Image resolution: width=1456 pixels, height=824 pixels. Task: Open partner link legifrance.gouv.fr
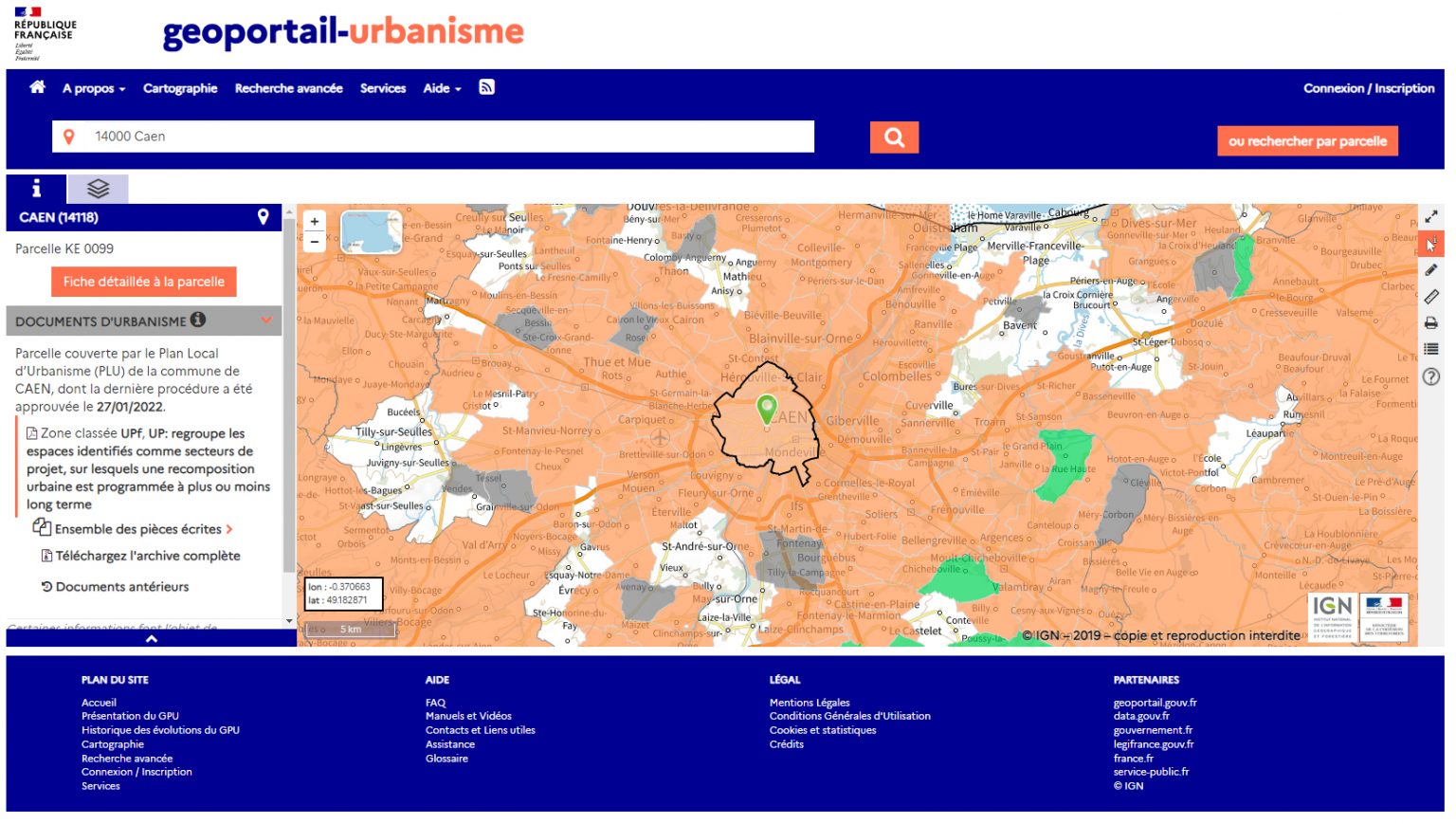pos(1154,744)
